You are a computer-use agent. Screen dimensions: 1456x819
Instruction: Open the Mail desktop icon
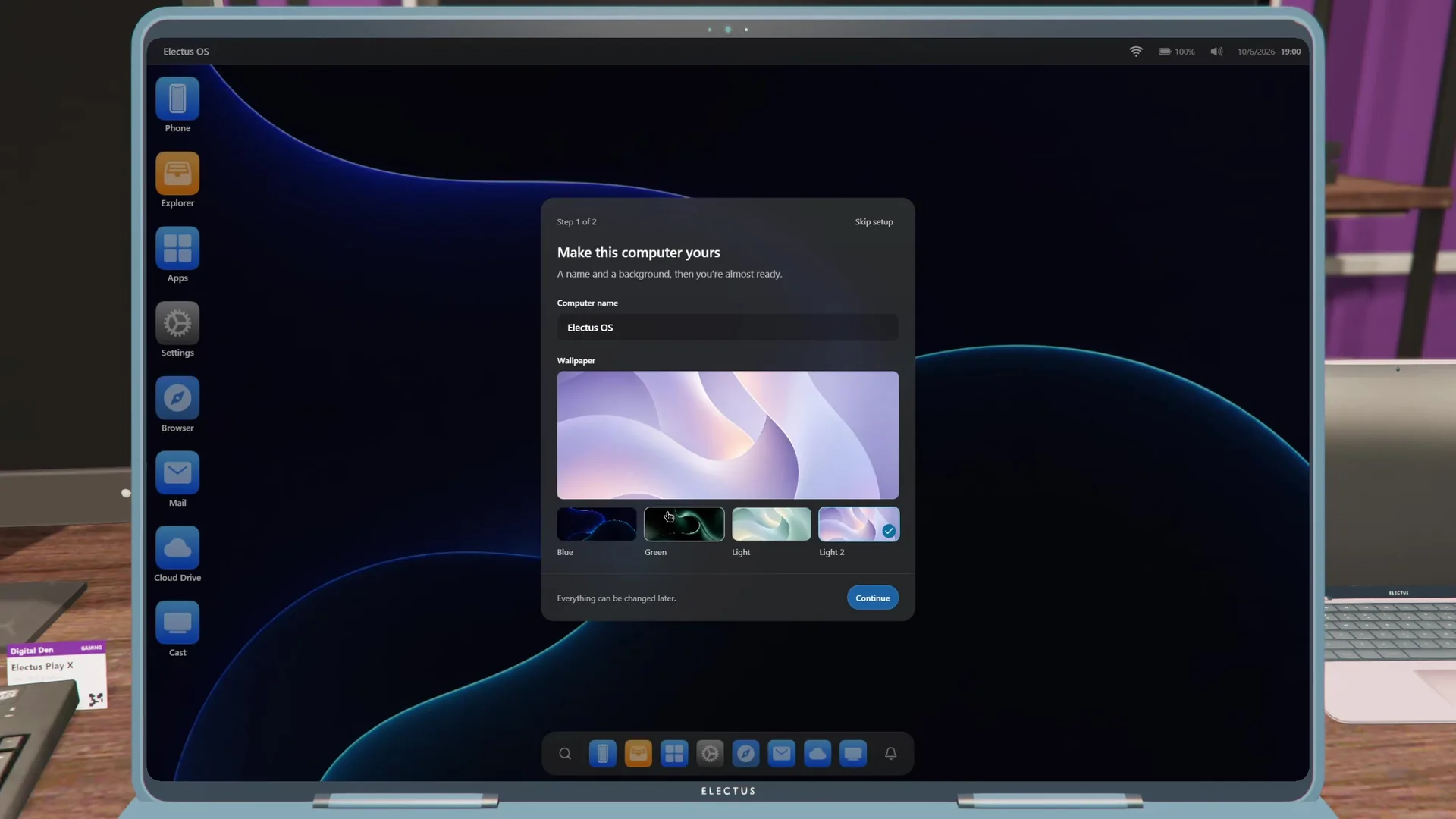177,473
